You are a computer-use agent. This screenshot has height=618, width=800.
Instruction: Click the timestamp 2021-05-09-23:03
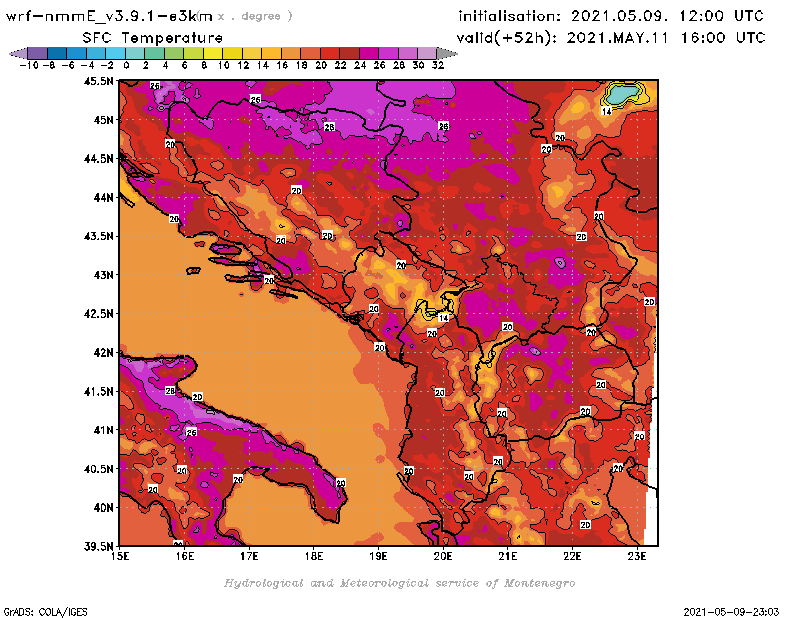pyautogui.click(x=731, y=612)
